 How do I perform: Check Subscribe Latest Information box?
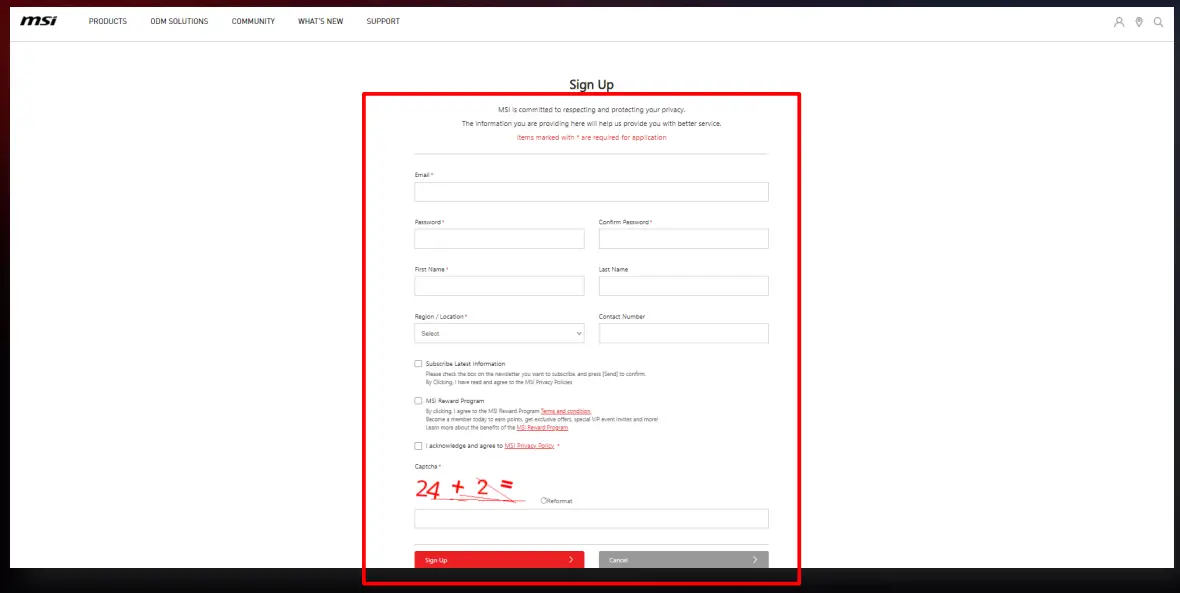(418, 363)
